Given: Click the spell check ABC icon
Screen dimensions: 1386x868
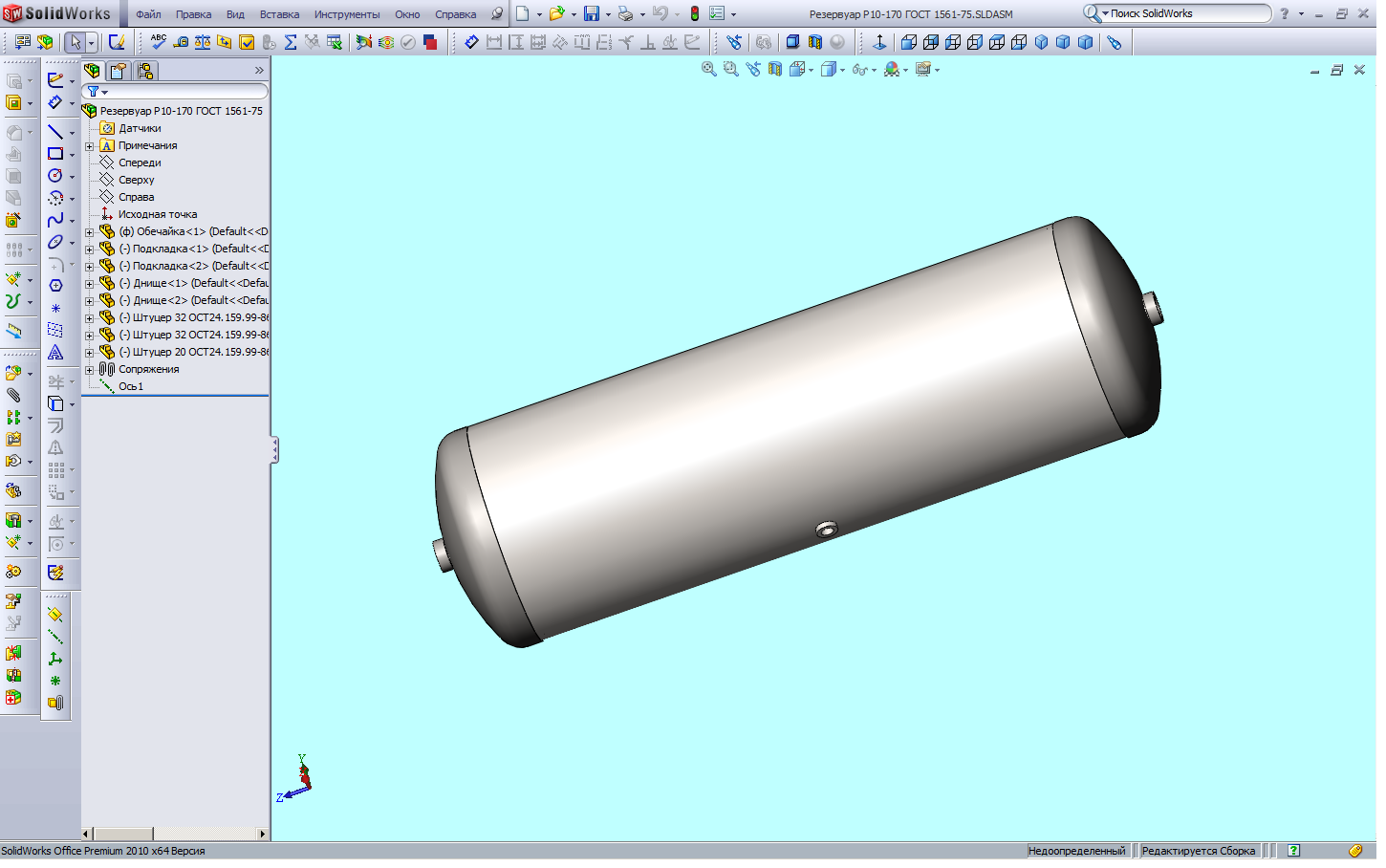Looking at the screenshot, I should tap(159, 42).
